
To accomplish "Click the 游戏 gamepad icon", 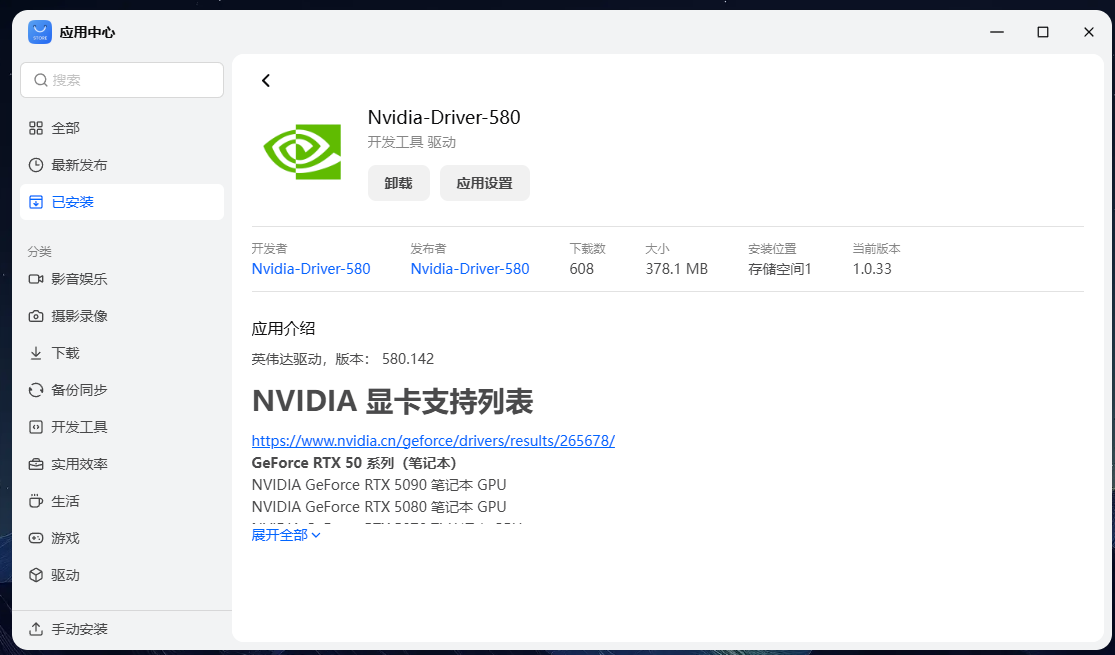I will point(36,538).
